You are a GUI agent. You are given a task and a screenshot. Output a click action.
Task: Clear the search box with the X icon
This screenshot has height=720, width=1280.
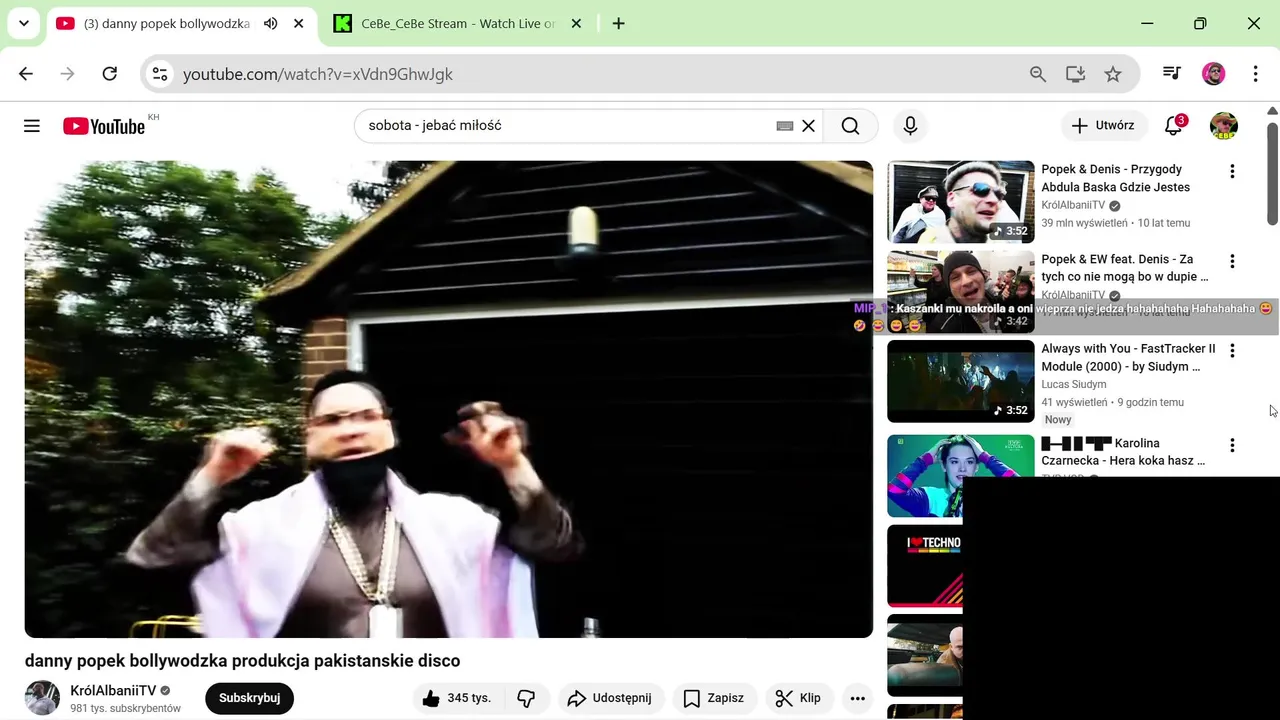[809, 126]
